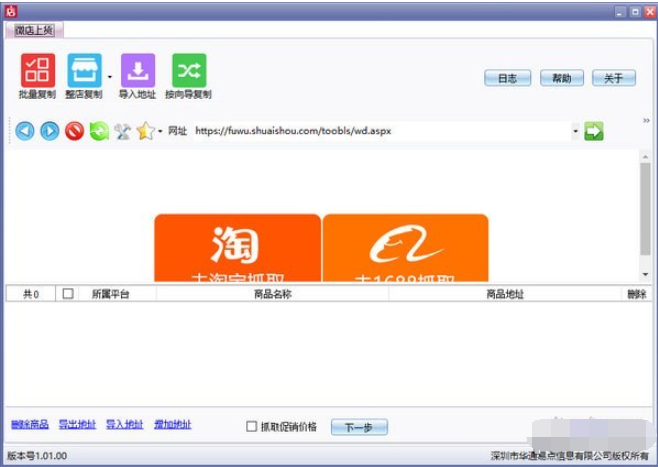
Task: Click the scrollbar up arrow
Action: pos(645,157)
